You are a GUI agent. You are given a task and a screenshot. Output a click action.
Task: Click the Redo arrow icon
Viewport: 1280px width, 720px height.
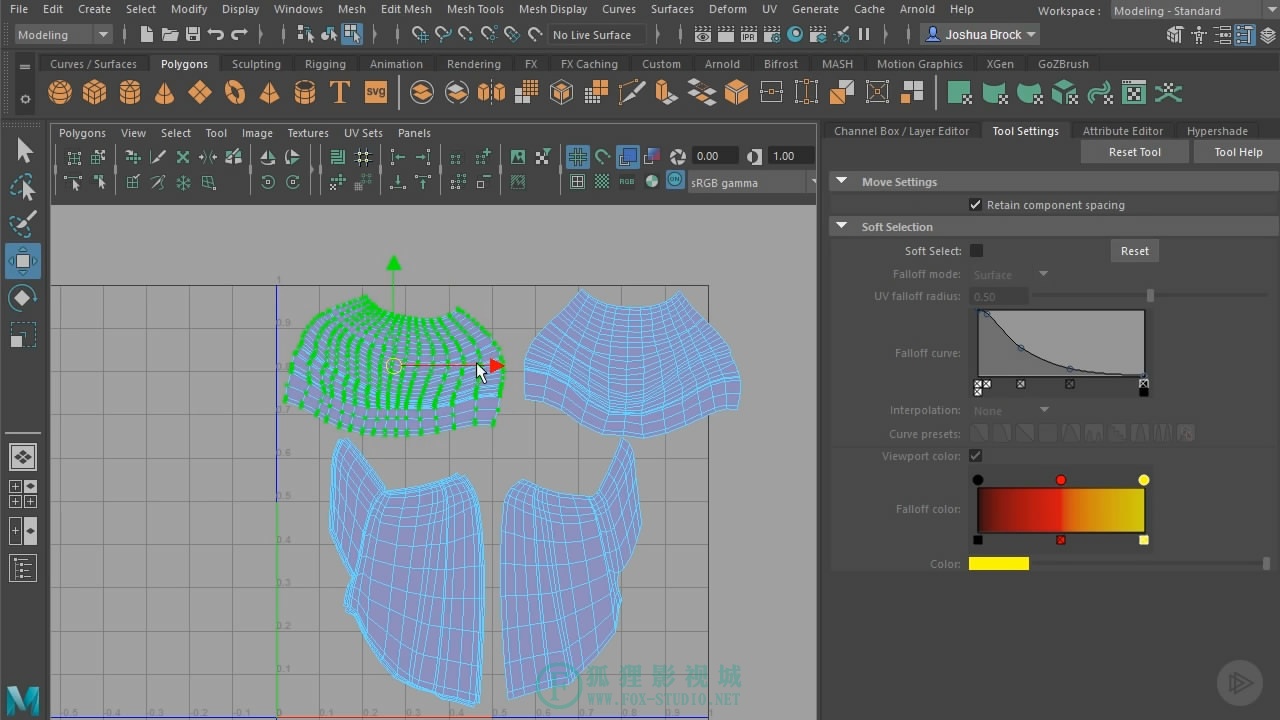239,35
